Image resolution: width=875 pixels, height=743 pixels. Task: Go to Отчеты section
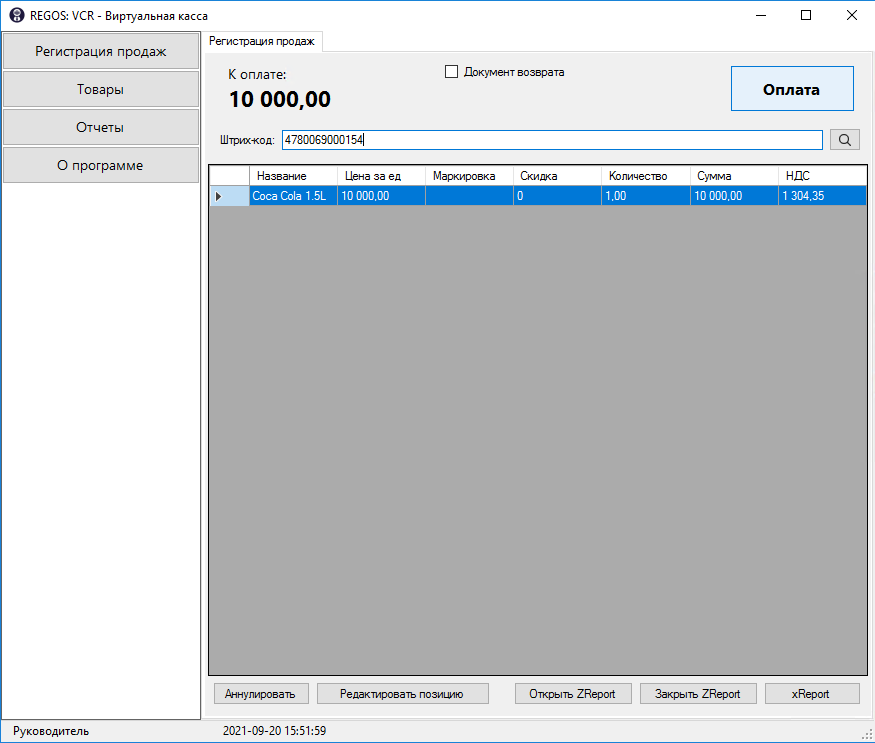pyautogui.click(x=100, y=127)
